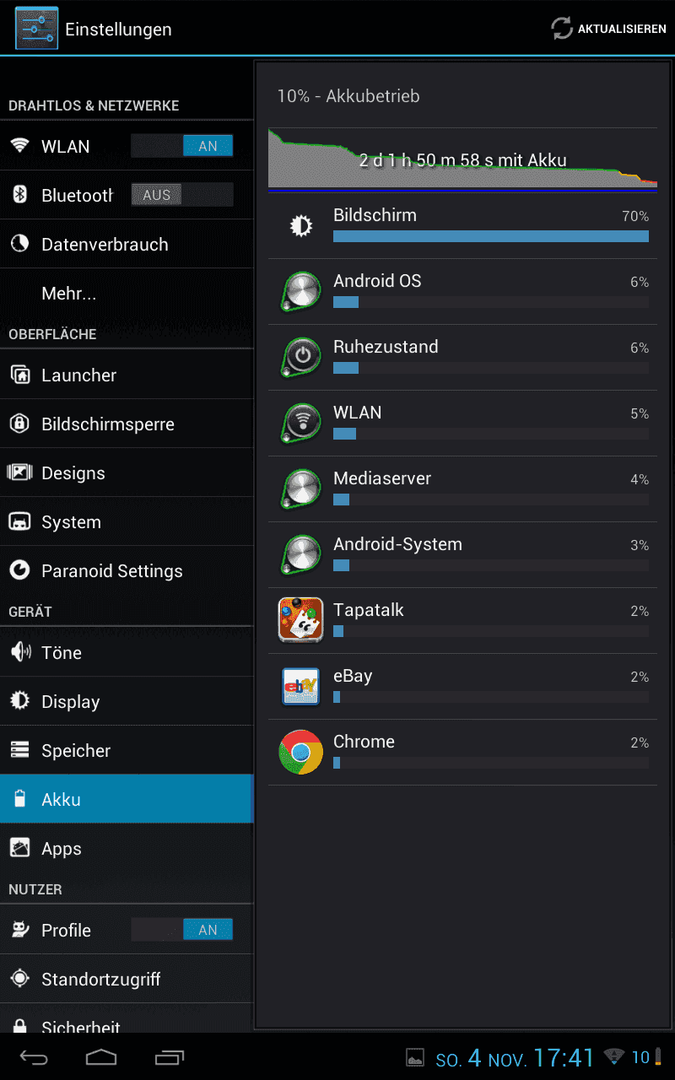Tap the Aktualisieren refresh icon

tap(561, 28)
